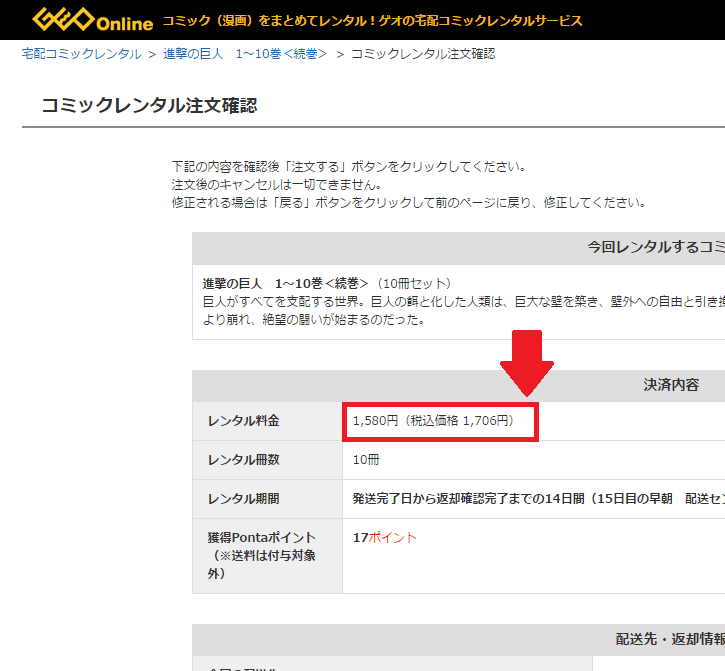Select instruction line 修正される場合は「戻る」ボタン
725x671 pixels.
(x=408, y=203)
